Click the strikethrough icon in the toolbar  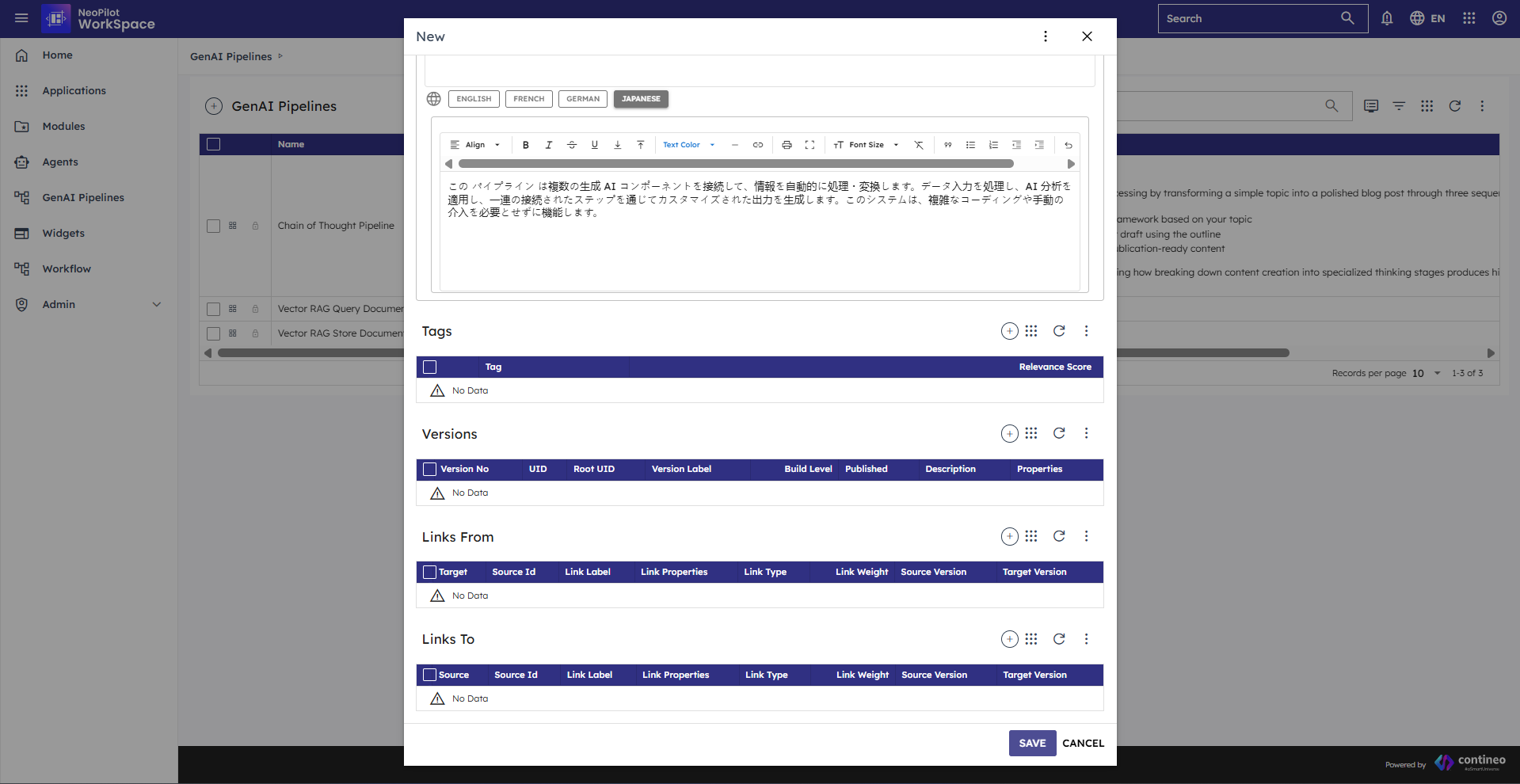coord(571,145)
